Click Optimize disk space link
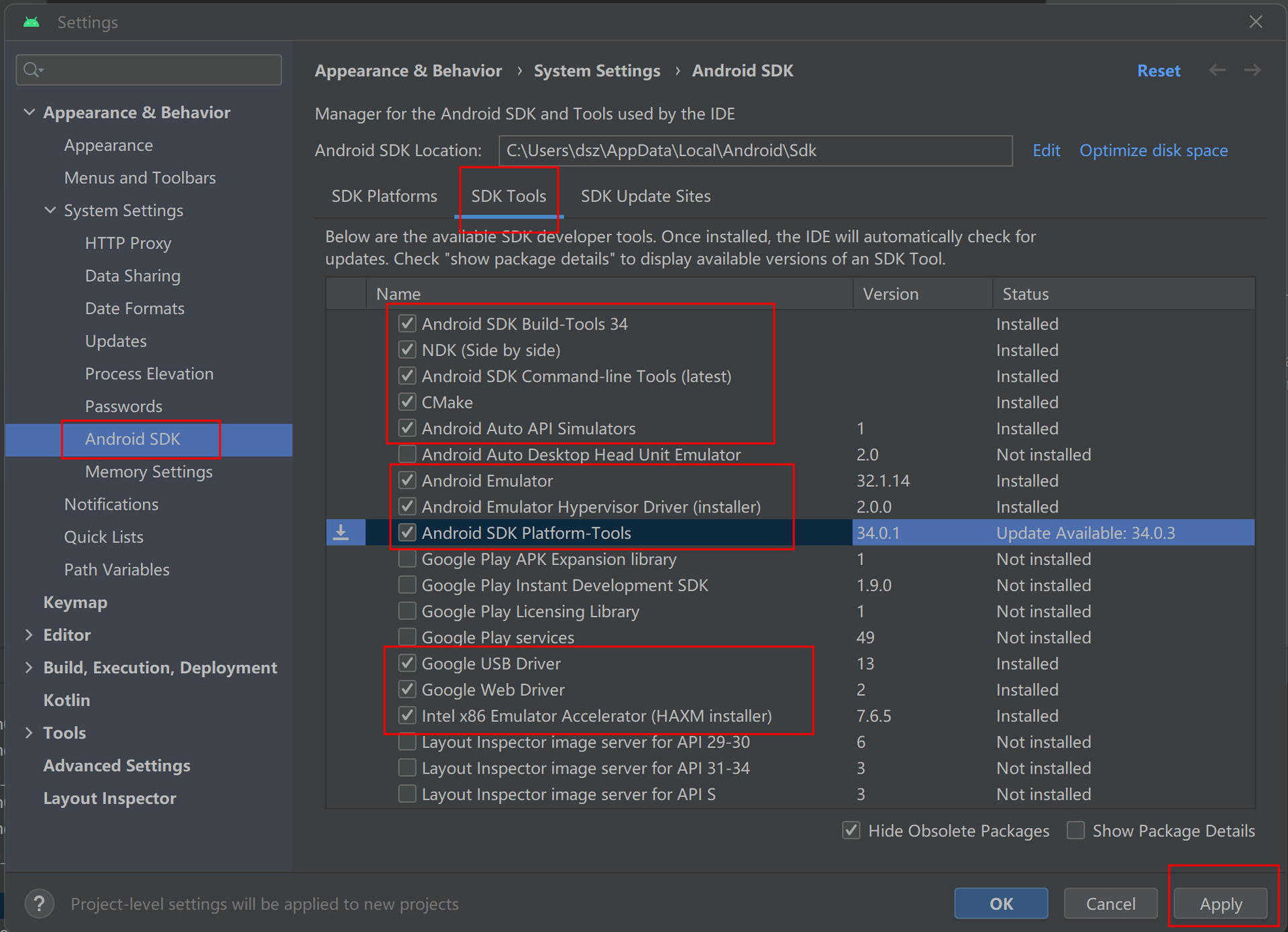1288x932 pixels. tap(1154, 150)
